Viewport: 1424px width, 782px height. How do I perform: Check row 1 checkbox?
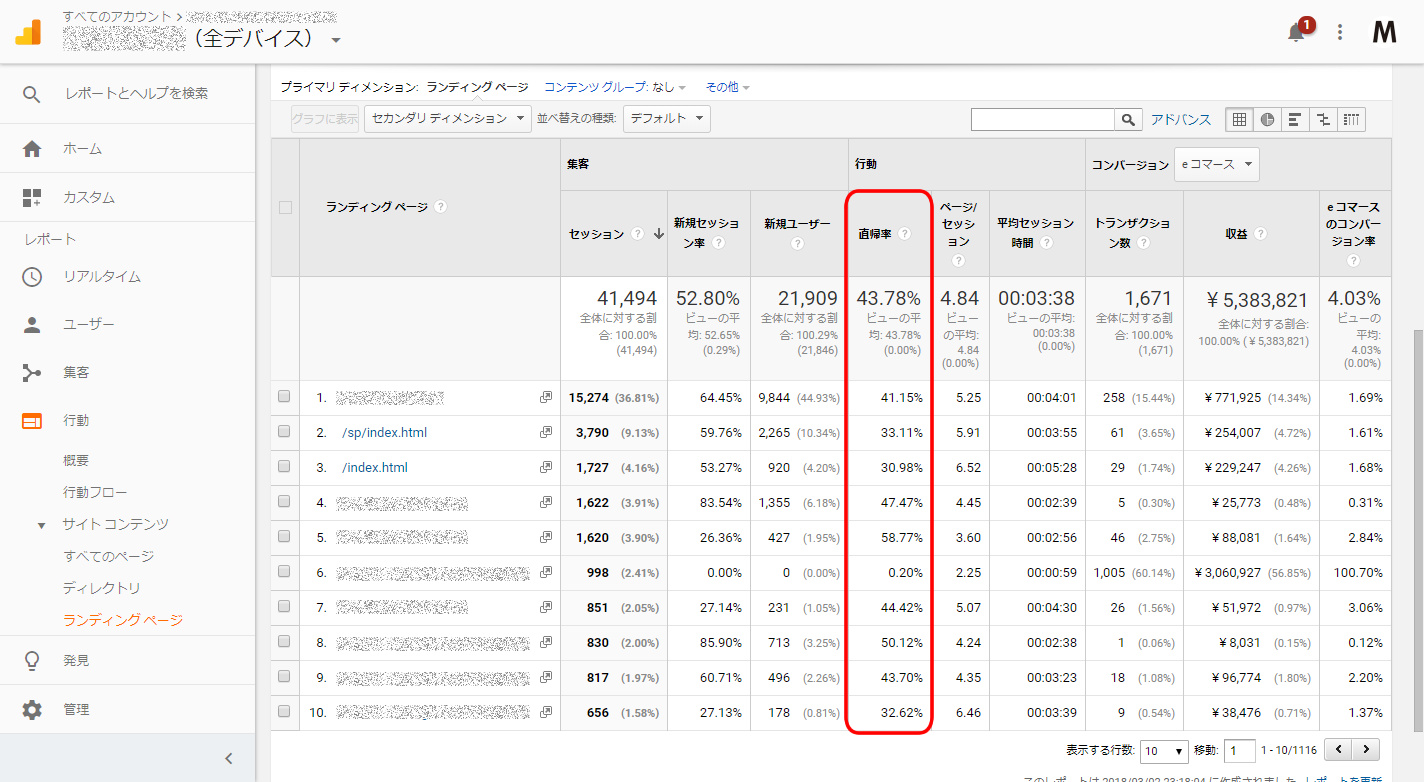(x=284, y=397)
